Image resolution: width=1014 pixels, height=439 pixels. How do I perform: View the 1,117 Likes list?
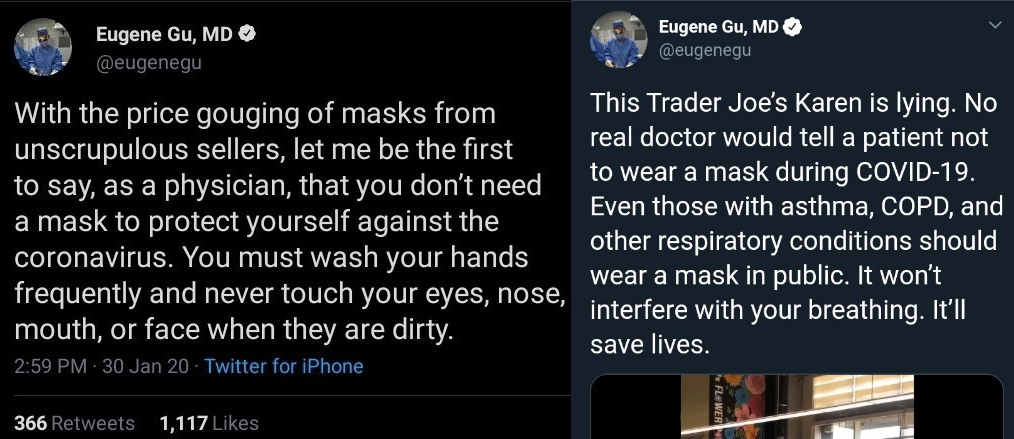(x=208, y=423)
